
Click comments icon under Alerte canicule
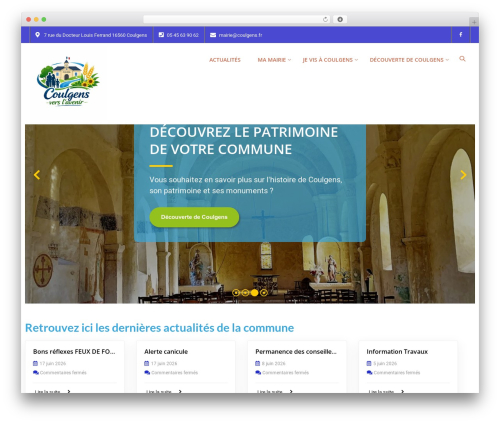pos(147,372)
